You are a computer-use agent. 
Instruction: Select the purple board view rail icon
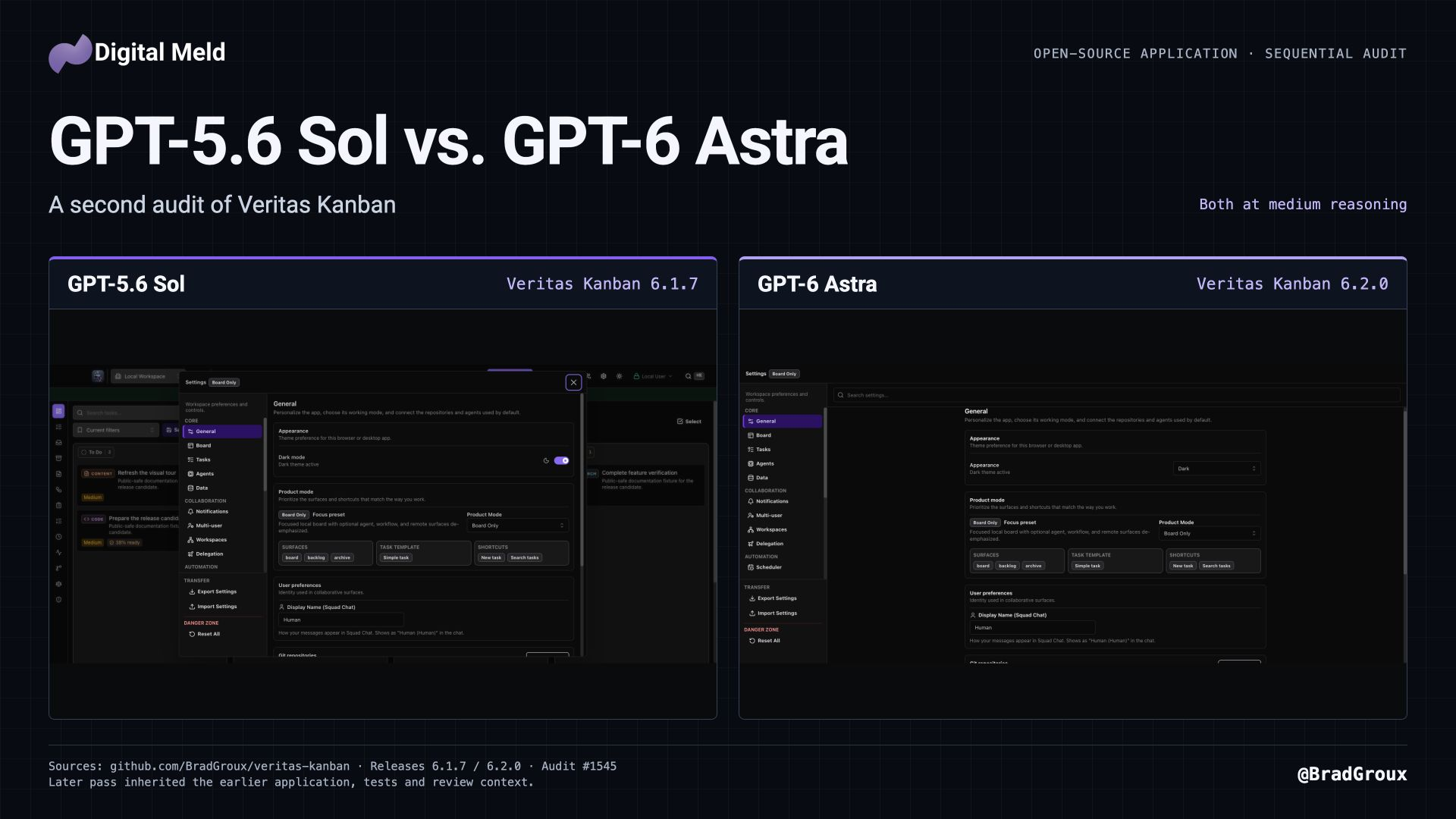58,411
